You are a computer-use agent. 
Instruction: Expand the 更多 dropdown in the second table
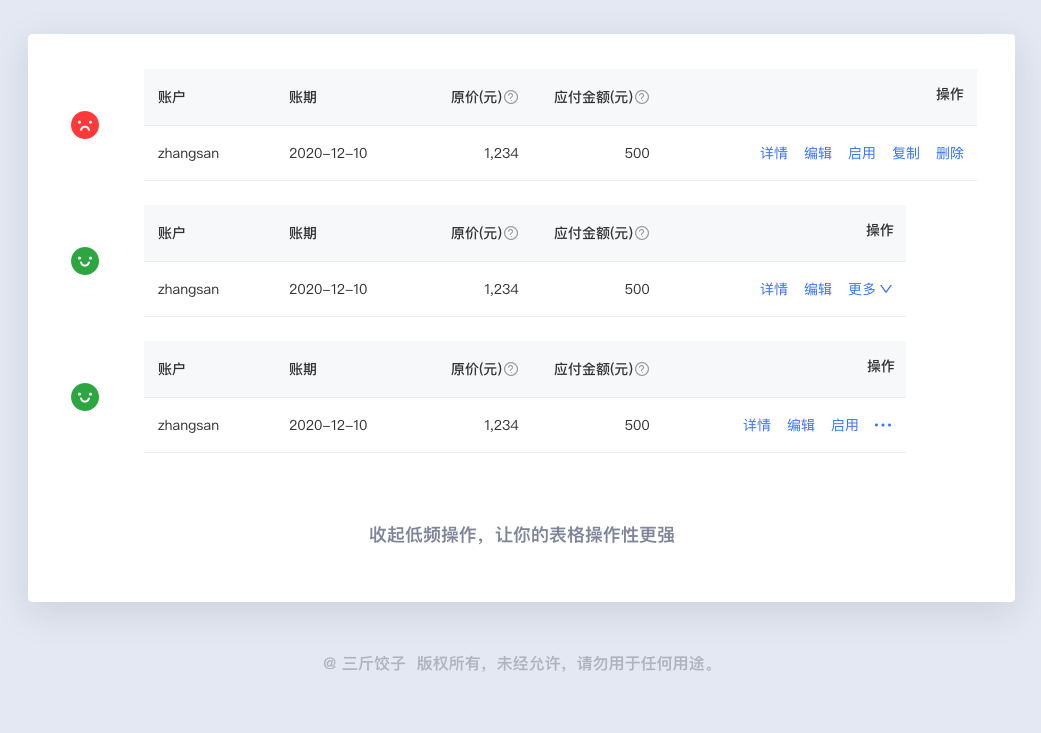870,289
